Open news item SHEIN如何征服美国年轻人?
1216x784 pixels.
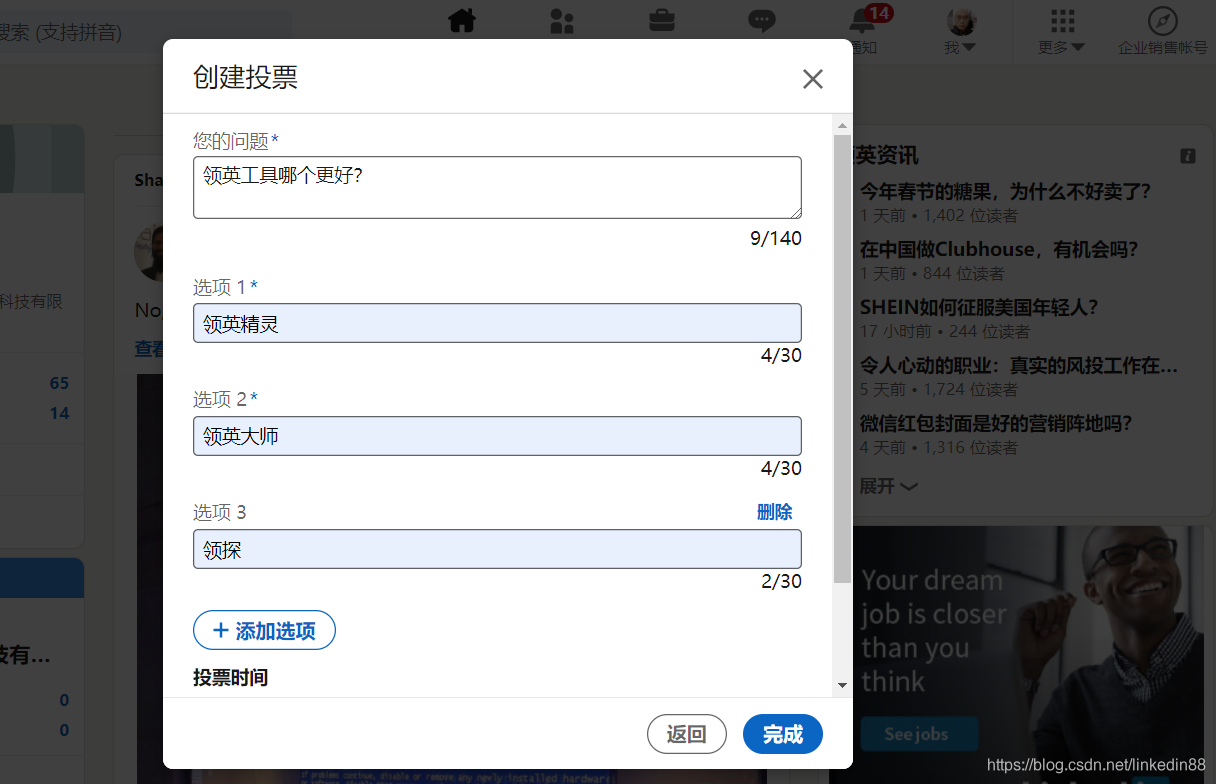point(979,307)
